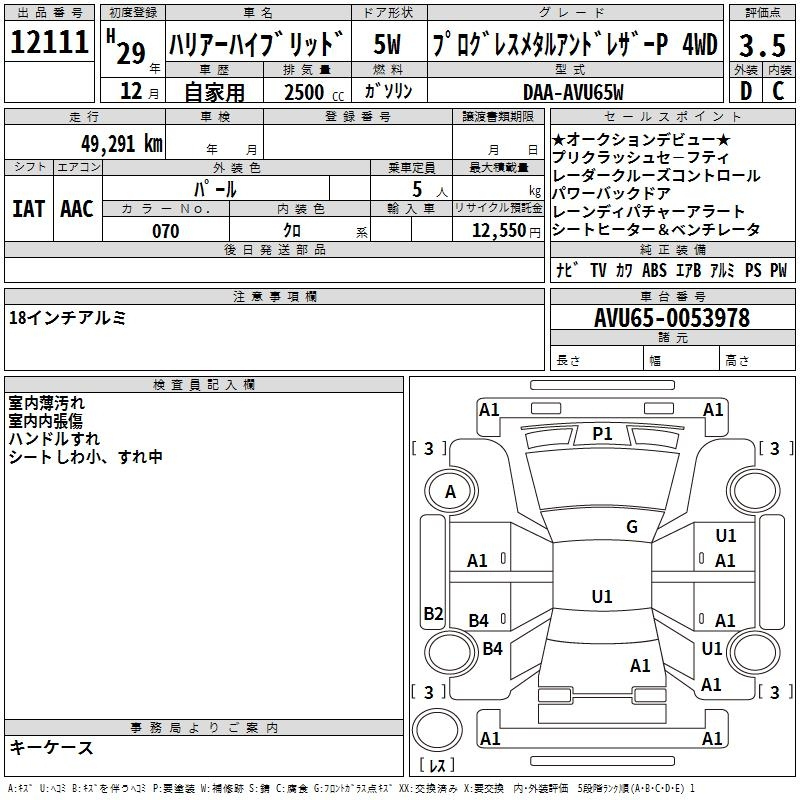Viewport: 800px width, 800px height.
Task: Select the shift type IAT
Action: point(28,209)
